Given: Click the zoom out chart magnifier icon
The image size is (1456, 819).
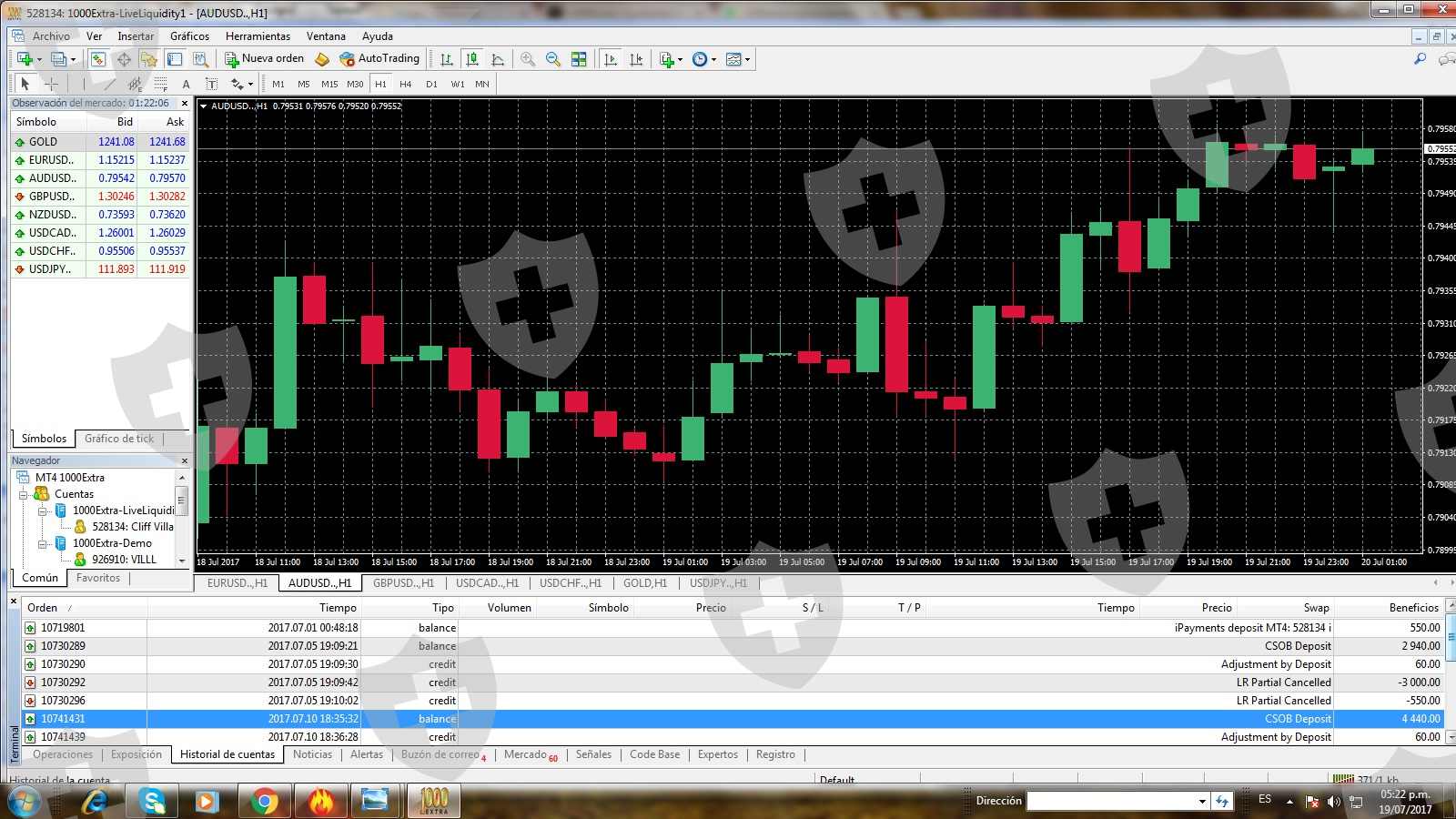Looking at the screenshot, I should coord(552,59).
